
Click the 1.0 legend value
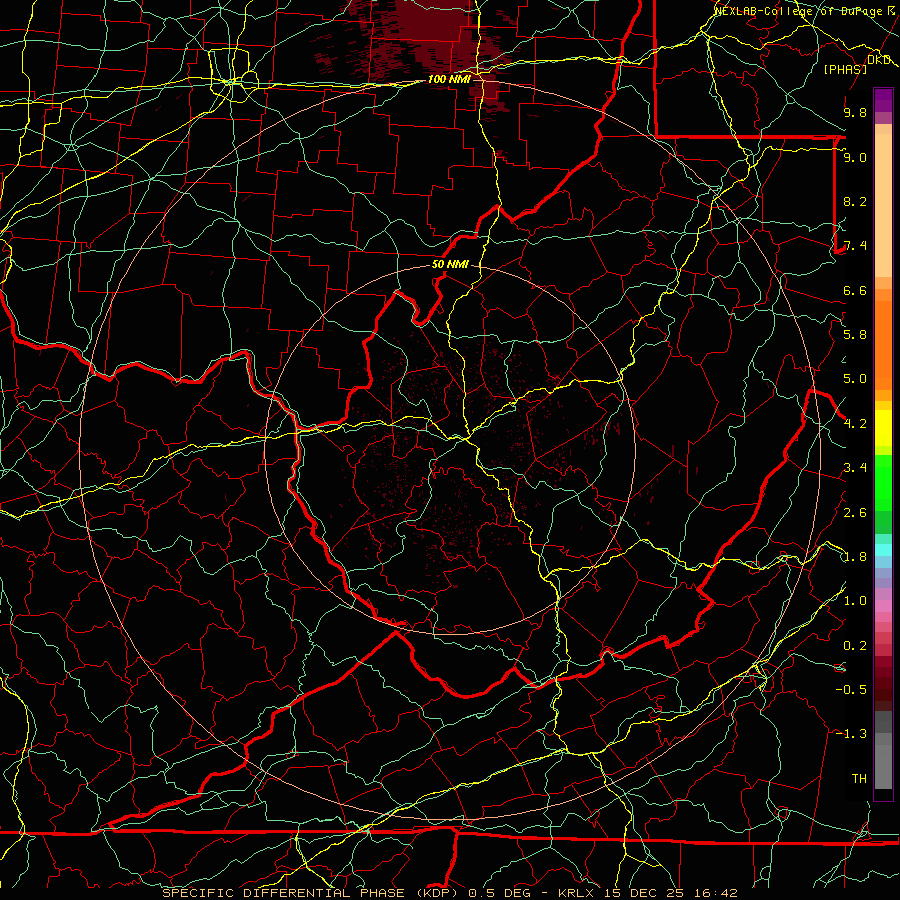(x=855, y=601)
